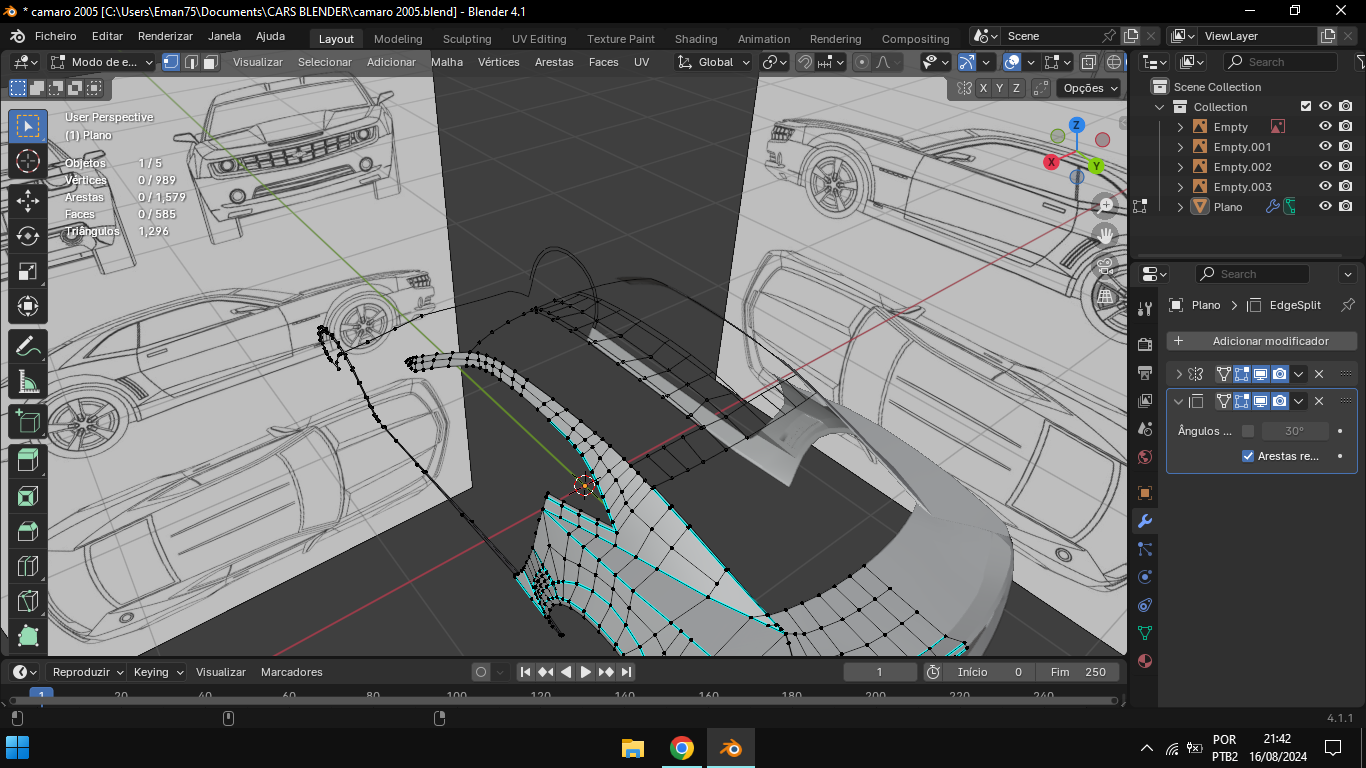
Task: Enable the edge angle checkbox
Action: (1248, 431)
